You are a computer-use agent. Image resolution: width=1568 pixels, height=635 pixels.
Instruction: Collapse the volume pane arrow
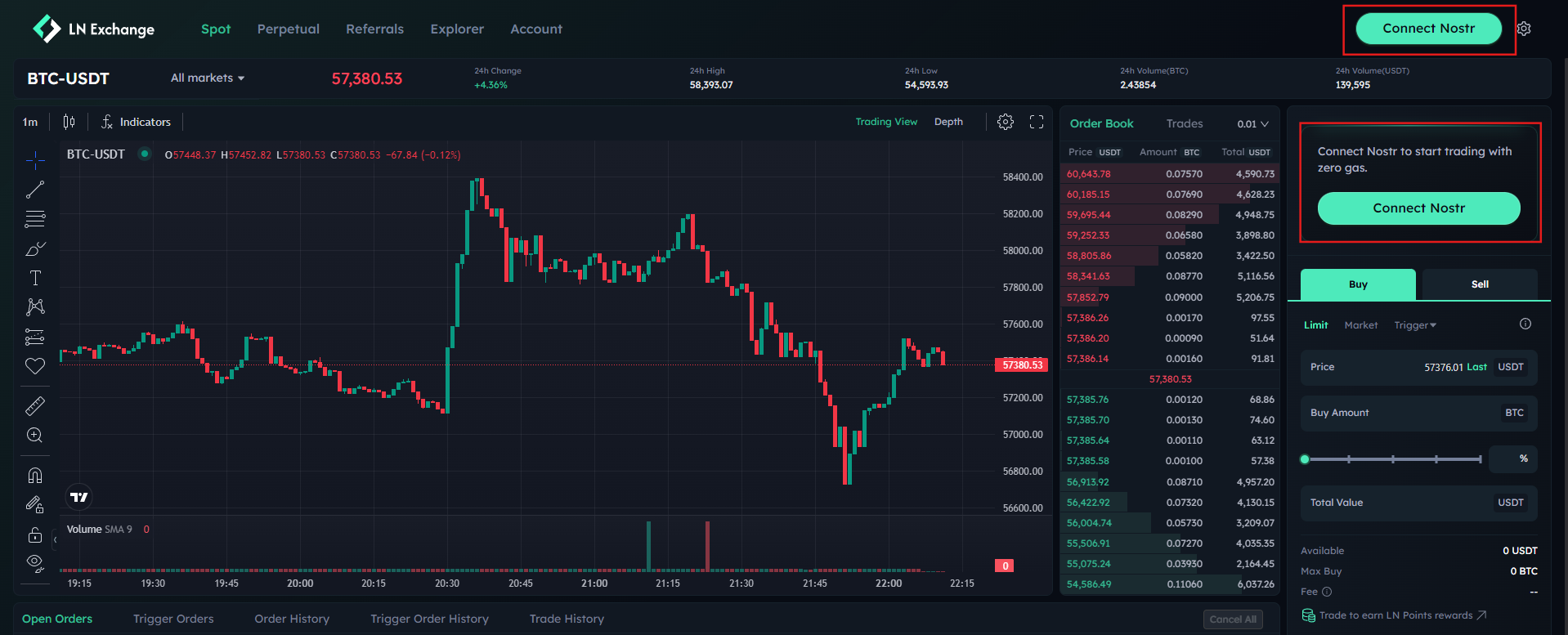[x=55, y=539]
